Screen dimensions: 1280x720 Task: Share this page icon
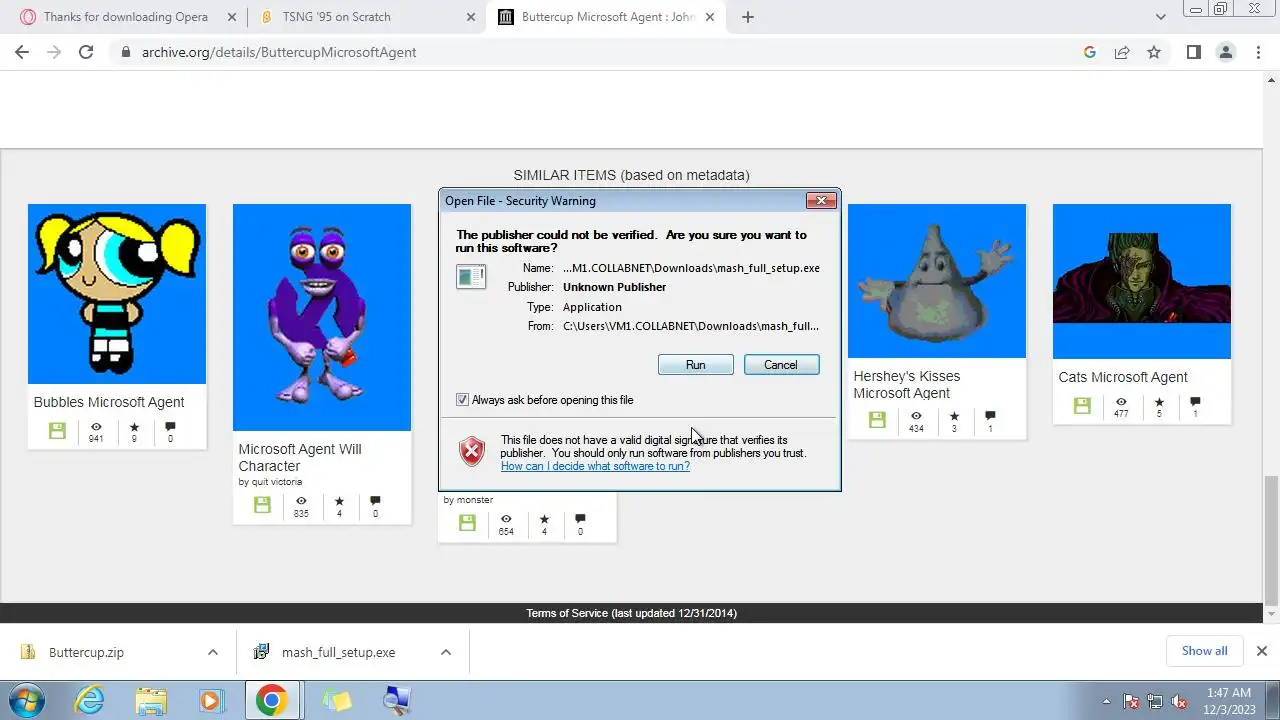coord(1122,52)
